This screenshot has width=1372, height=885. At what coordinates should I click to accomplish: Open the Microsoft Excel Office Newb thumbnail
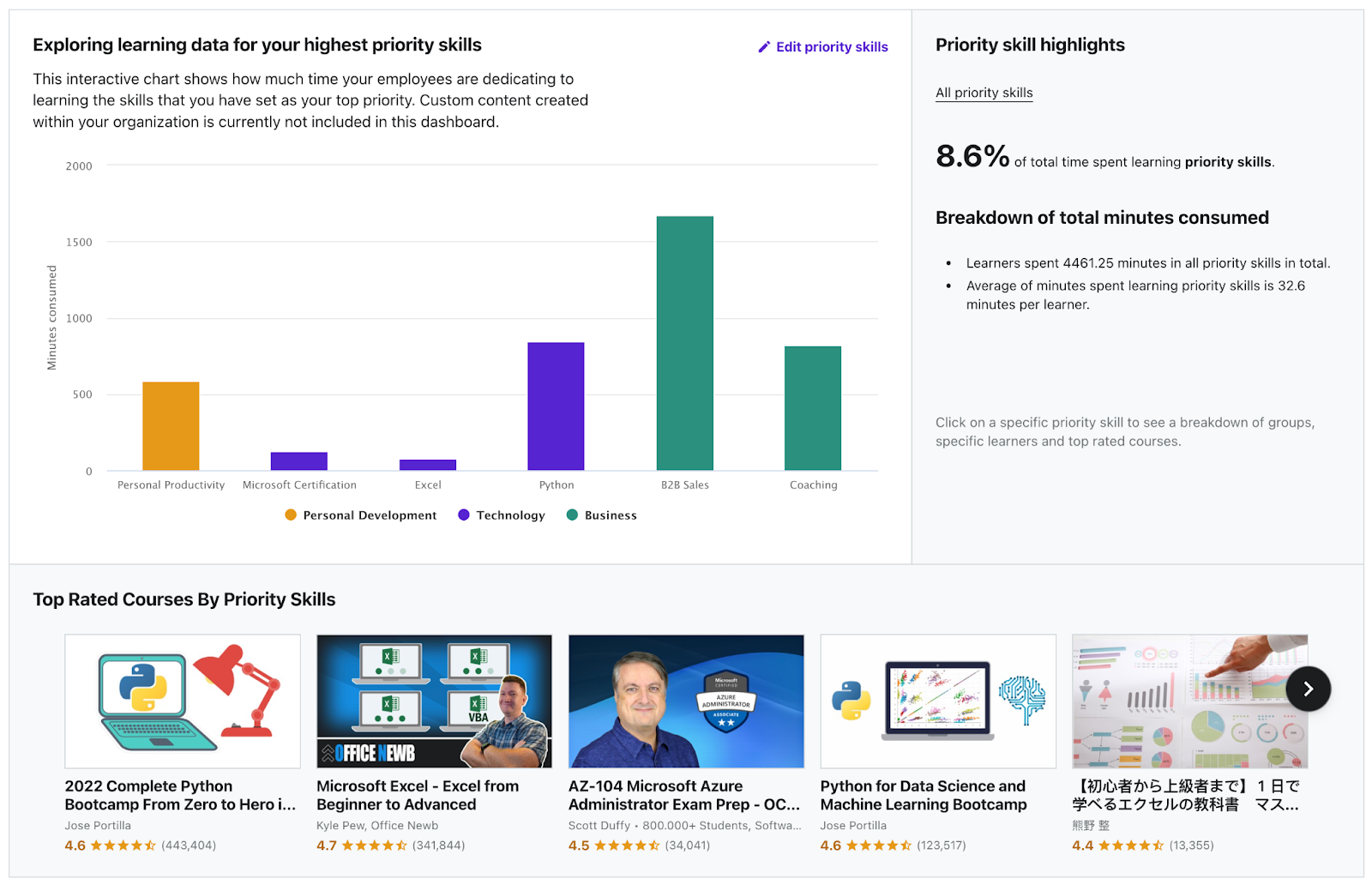[434, 701]
